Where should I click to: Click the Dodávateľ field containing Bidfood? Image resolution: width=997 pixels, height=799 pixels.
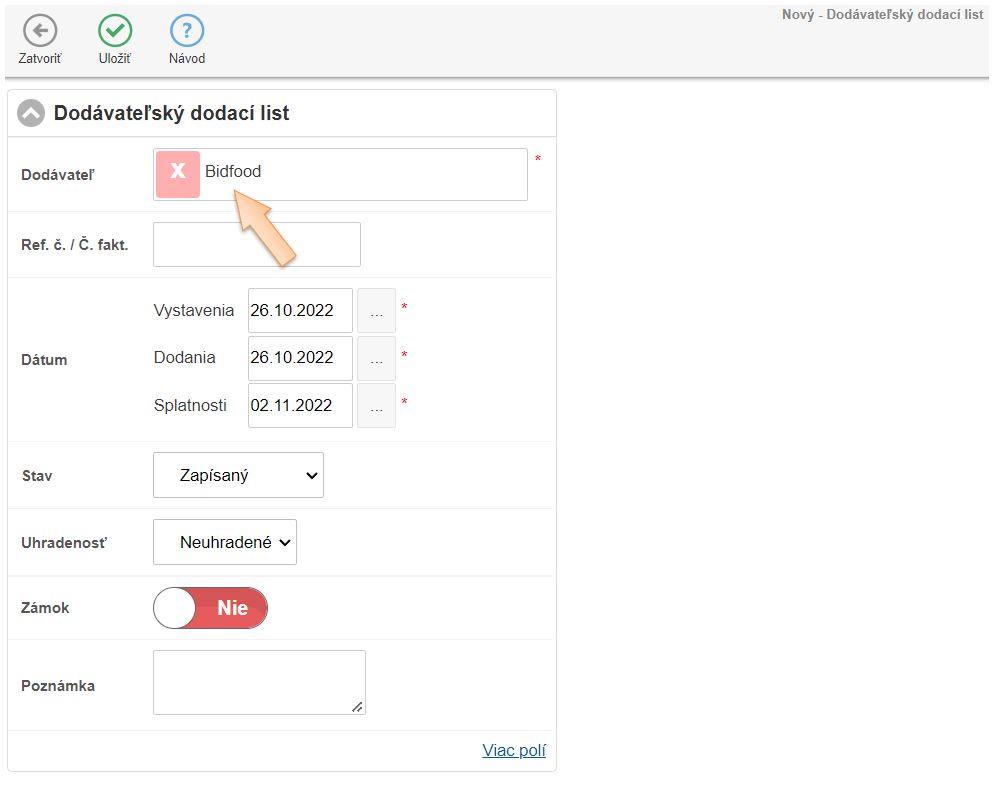(x=380, y=174)
